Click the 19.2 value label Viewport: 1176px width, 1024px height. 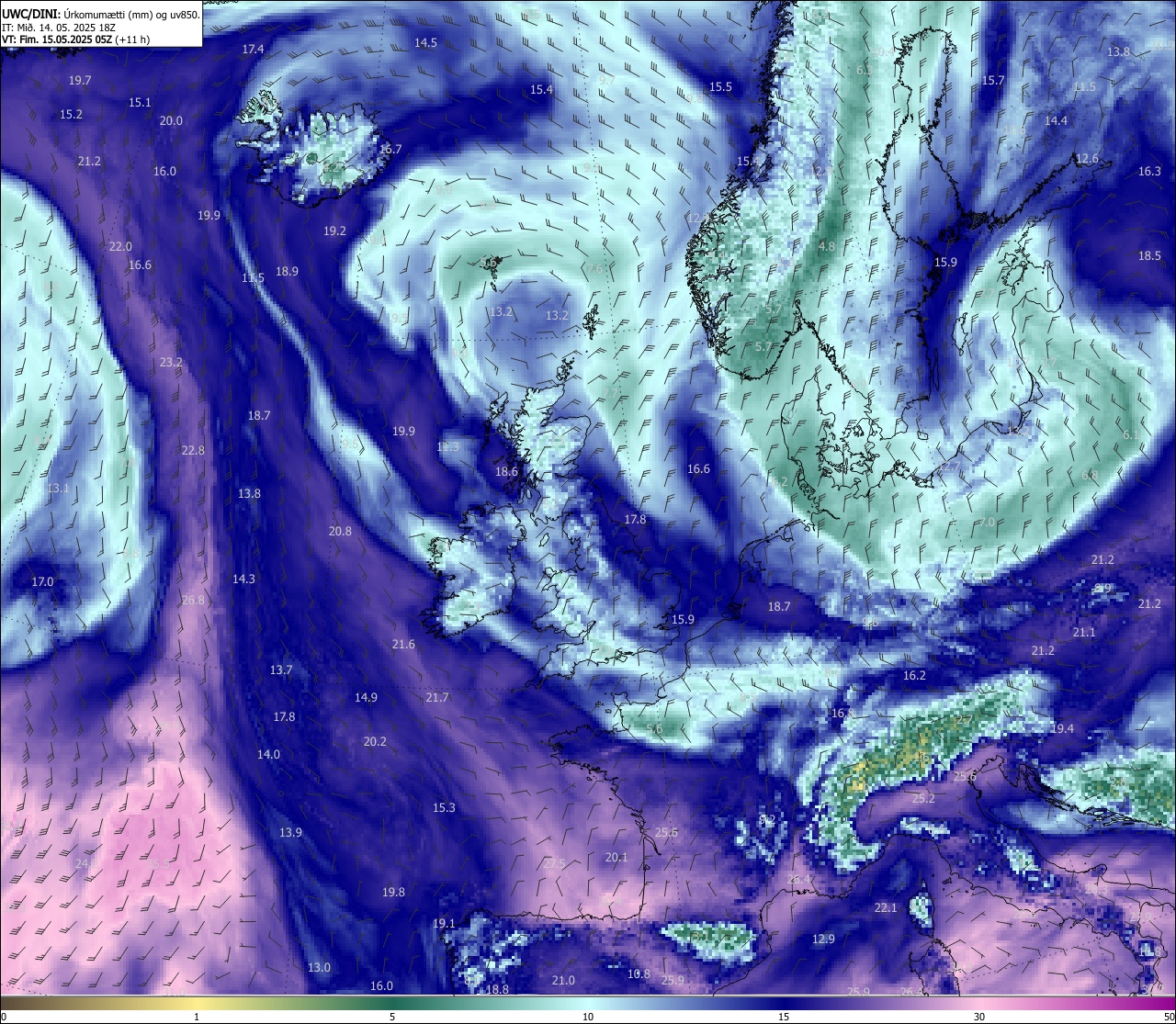pyautogui.click(x=334, y=231)
